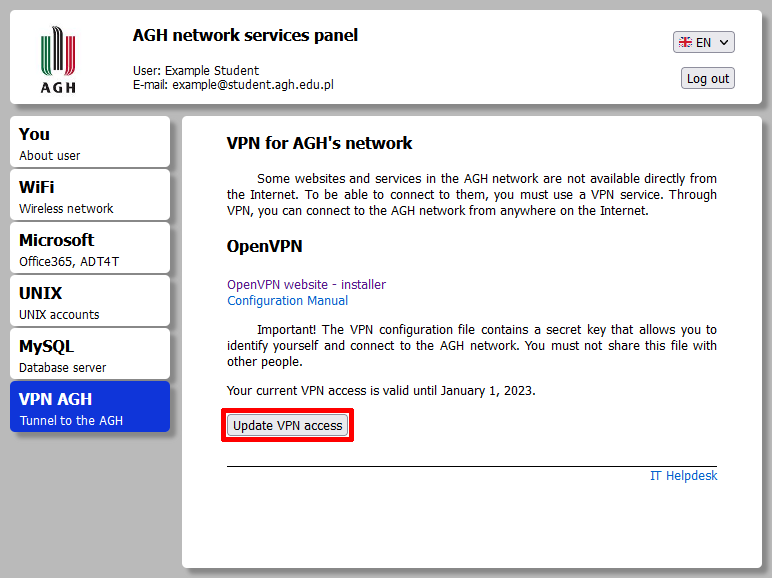Select the Microsoft Office365, ADT4T item
The image size is (772, 578).
90,249
